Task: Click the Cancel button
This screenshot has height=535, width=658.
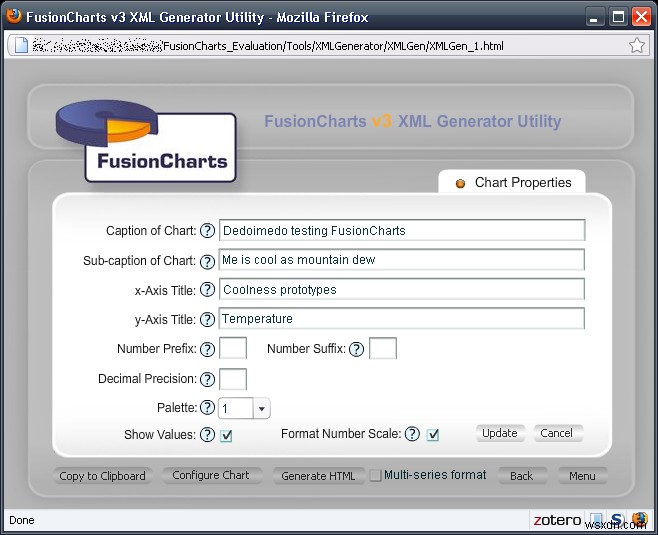Action: pyautogui.click(x=556, y=433)
